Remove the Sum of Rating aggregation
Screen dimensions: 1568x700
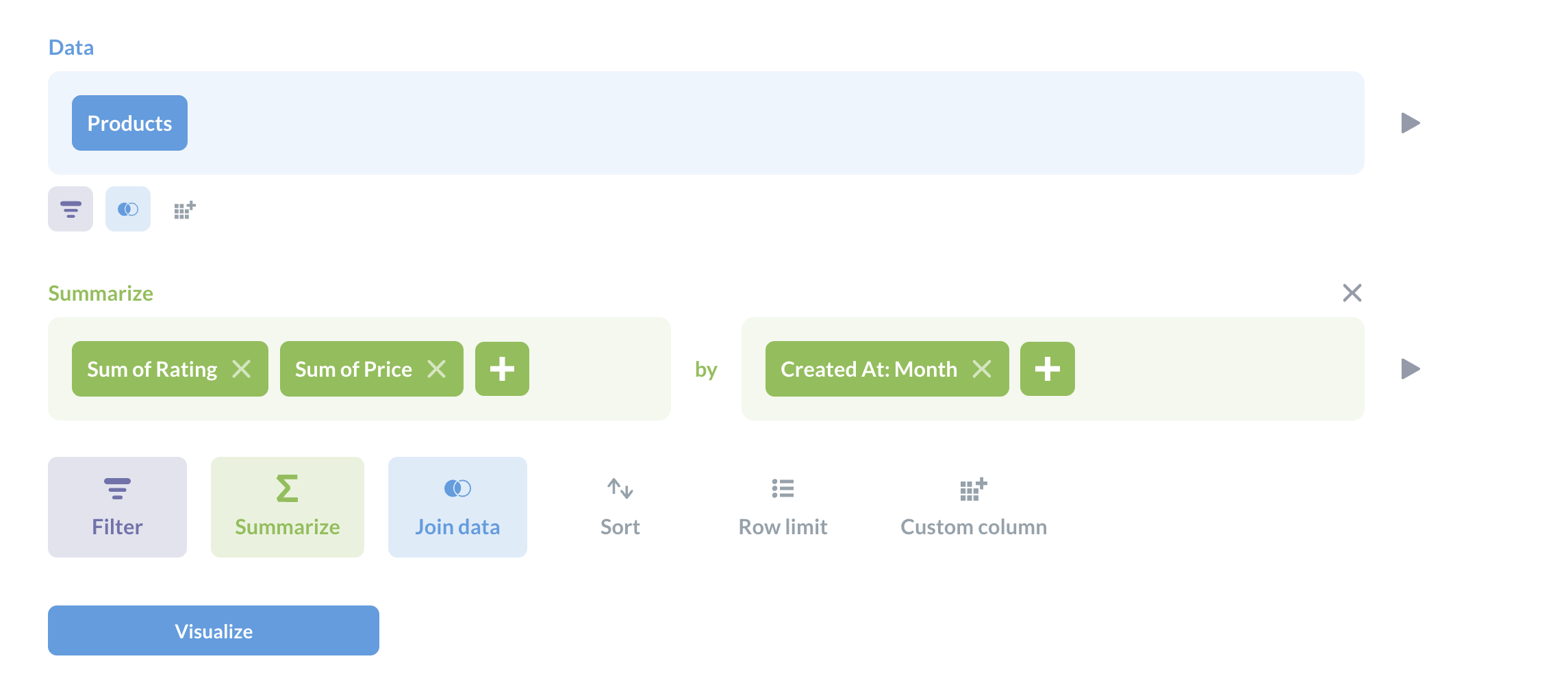(243, 368)
